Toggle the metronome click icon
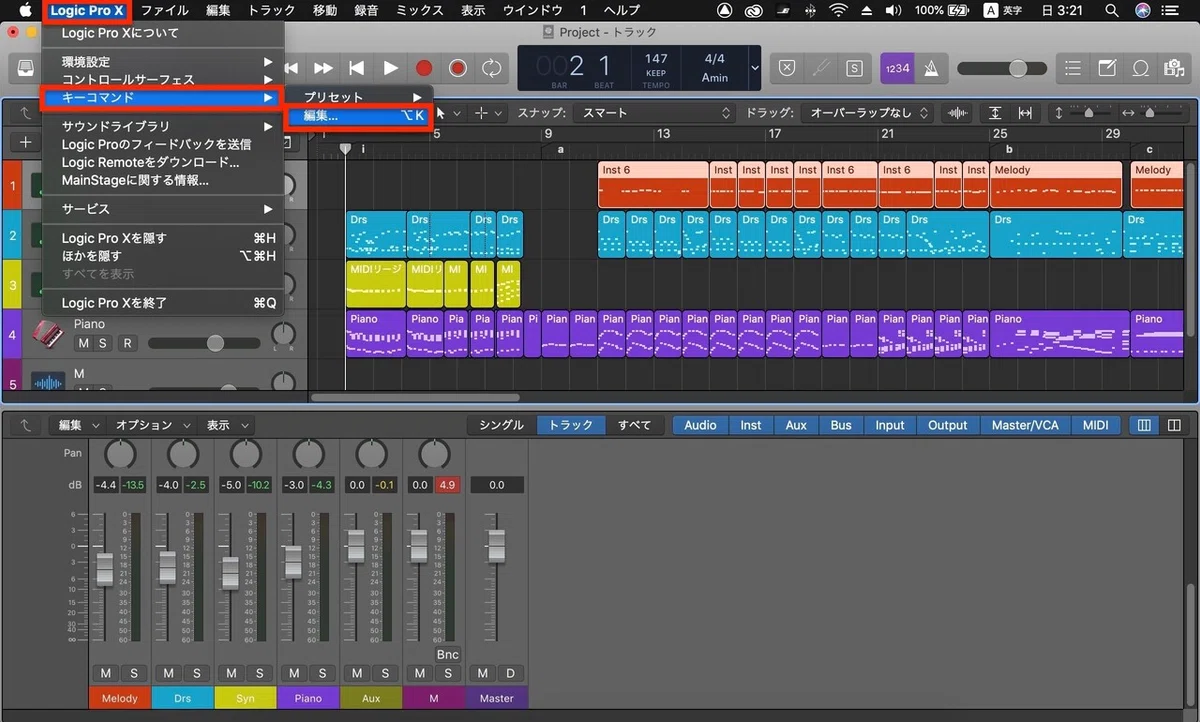The height and width of the screenshot is (722, 1200). 931,68
